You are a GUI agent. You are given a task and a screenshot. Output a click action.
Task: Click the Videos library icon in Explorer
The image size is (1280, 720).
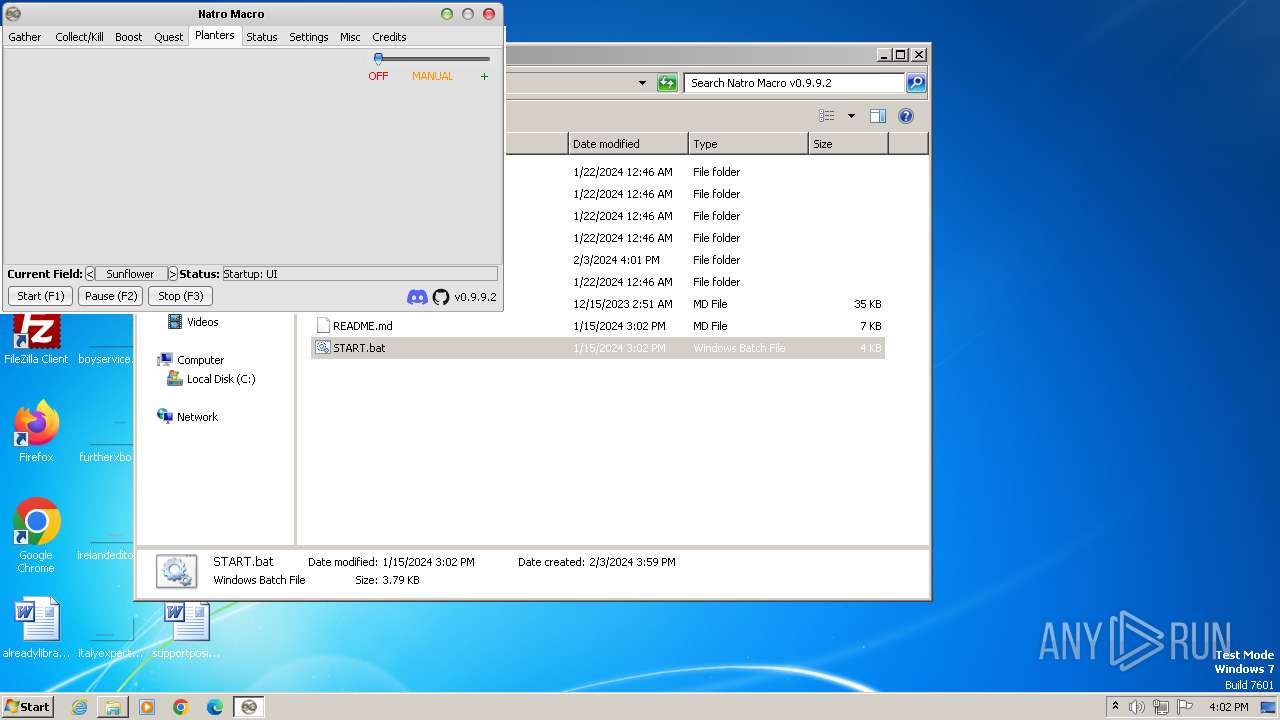pos(175,322)
